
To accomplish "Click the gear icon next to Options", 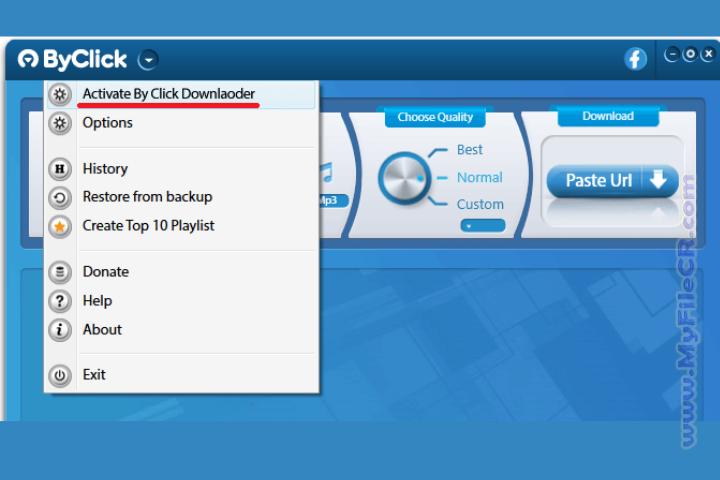I will (60, 123).
